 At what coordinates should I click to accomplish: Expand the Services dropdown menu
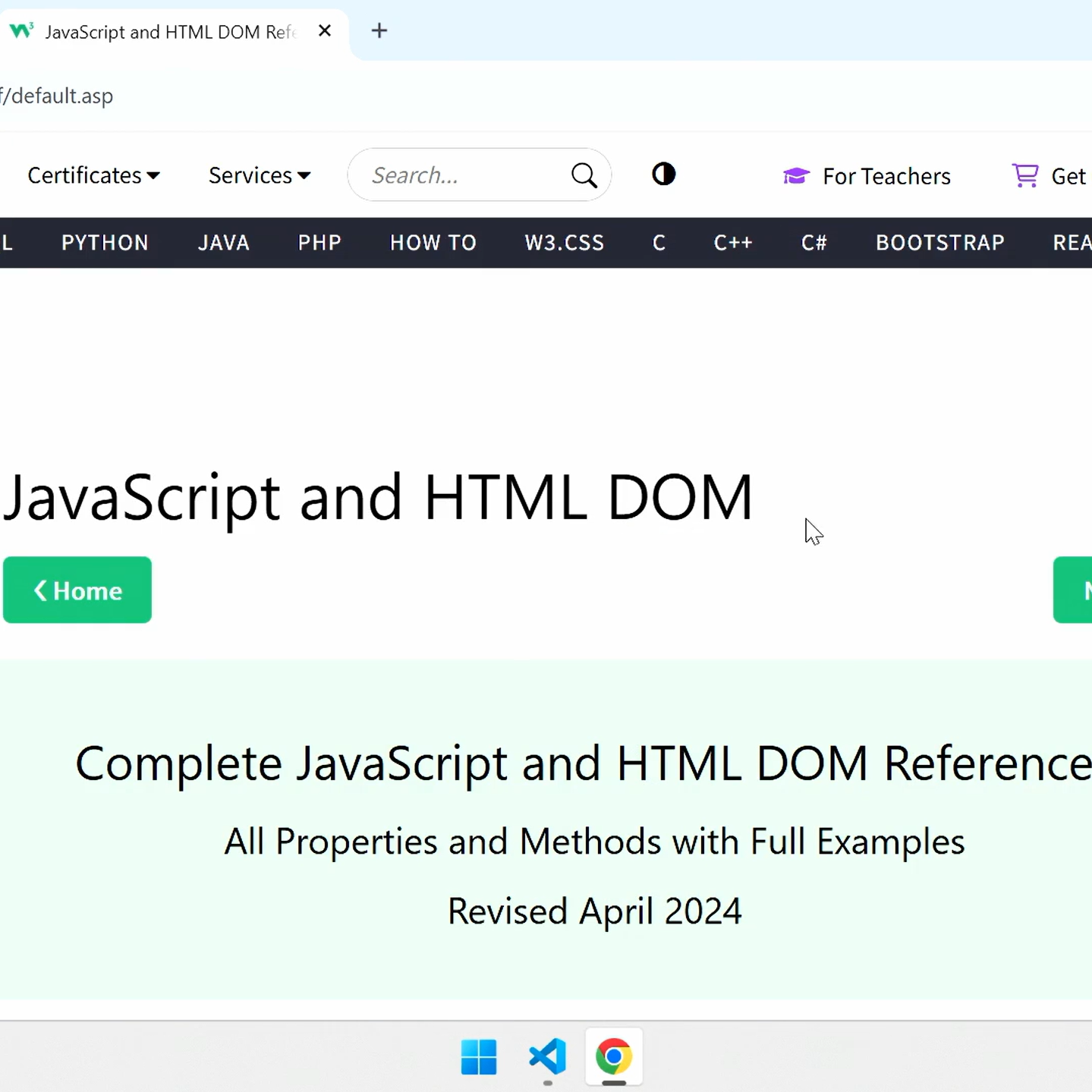click(x=260, y=175)
